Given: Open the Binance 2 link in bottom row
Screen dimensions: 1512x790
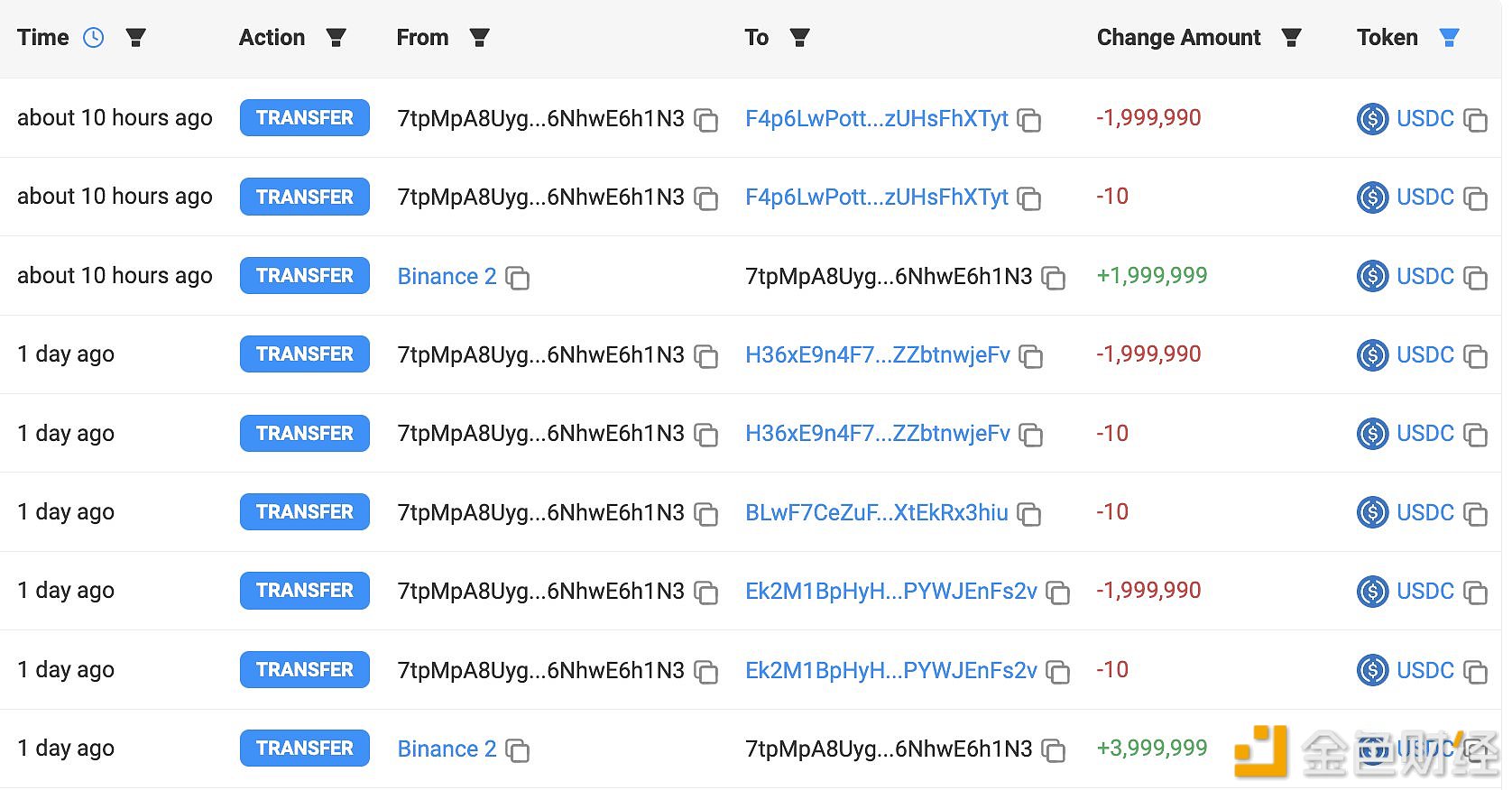Looking at the screenshot, I should pyautogui.click(x=447, y=749).
